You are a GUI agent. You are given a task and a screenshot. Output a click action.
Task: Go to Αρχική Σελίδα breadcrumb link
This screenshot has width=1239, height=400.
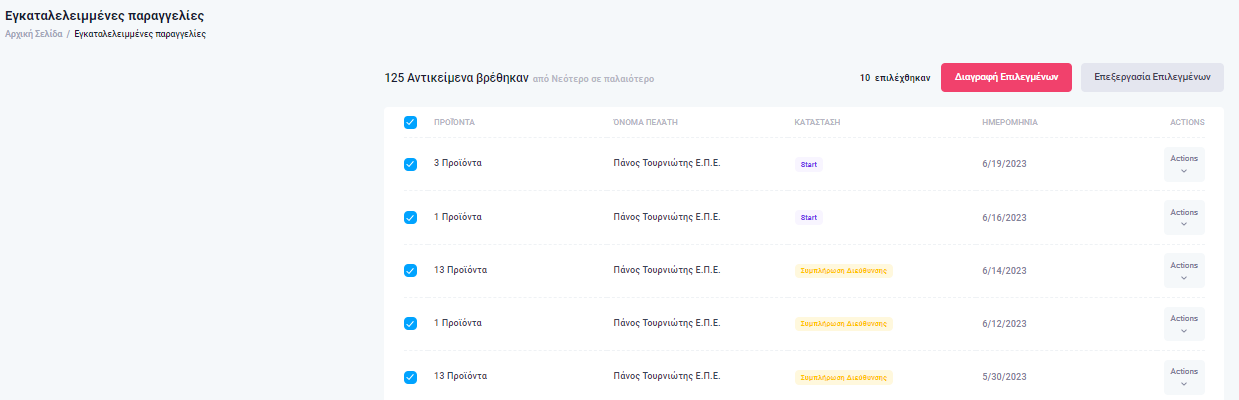pos(34,34)
